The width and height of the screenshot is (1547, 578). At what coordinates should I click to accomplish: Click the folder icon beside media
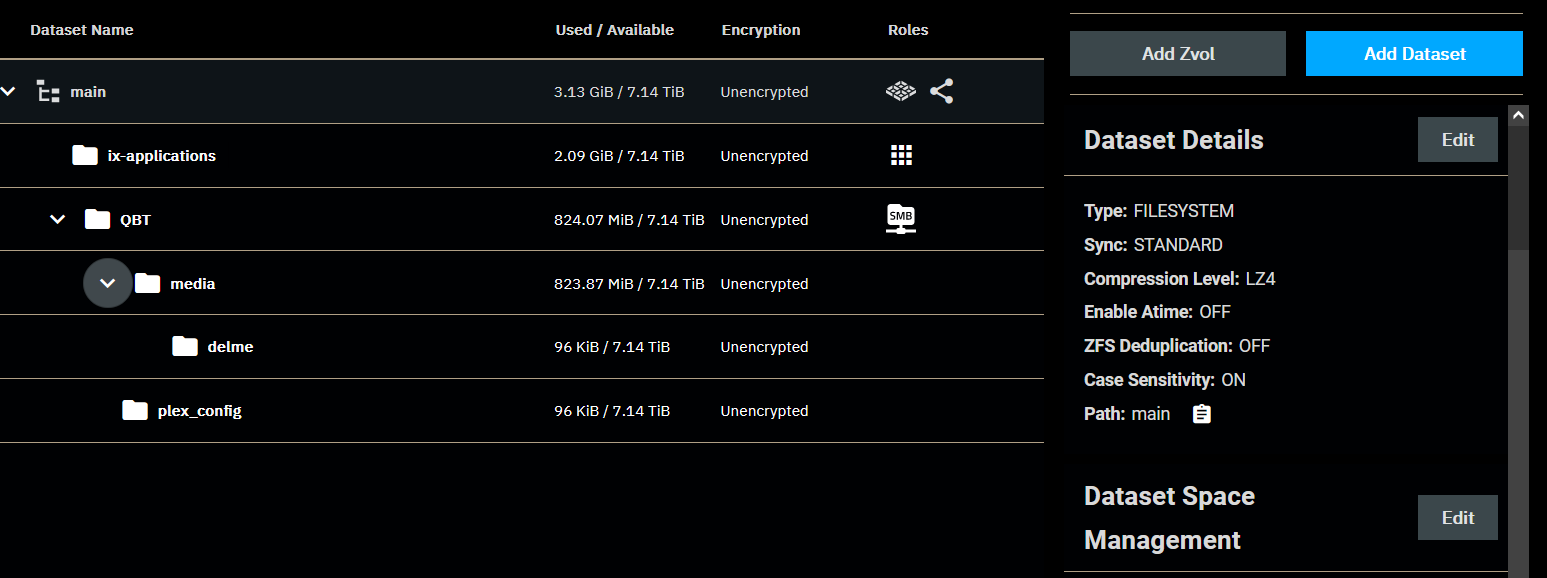click(x=146, y=283)
